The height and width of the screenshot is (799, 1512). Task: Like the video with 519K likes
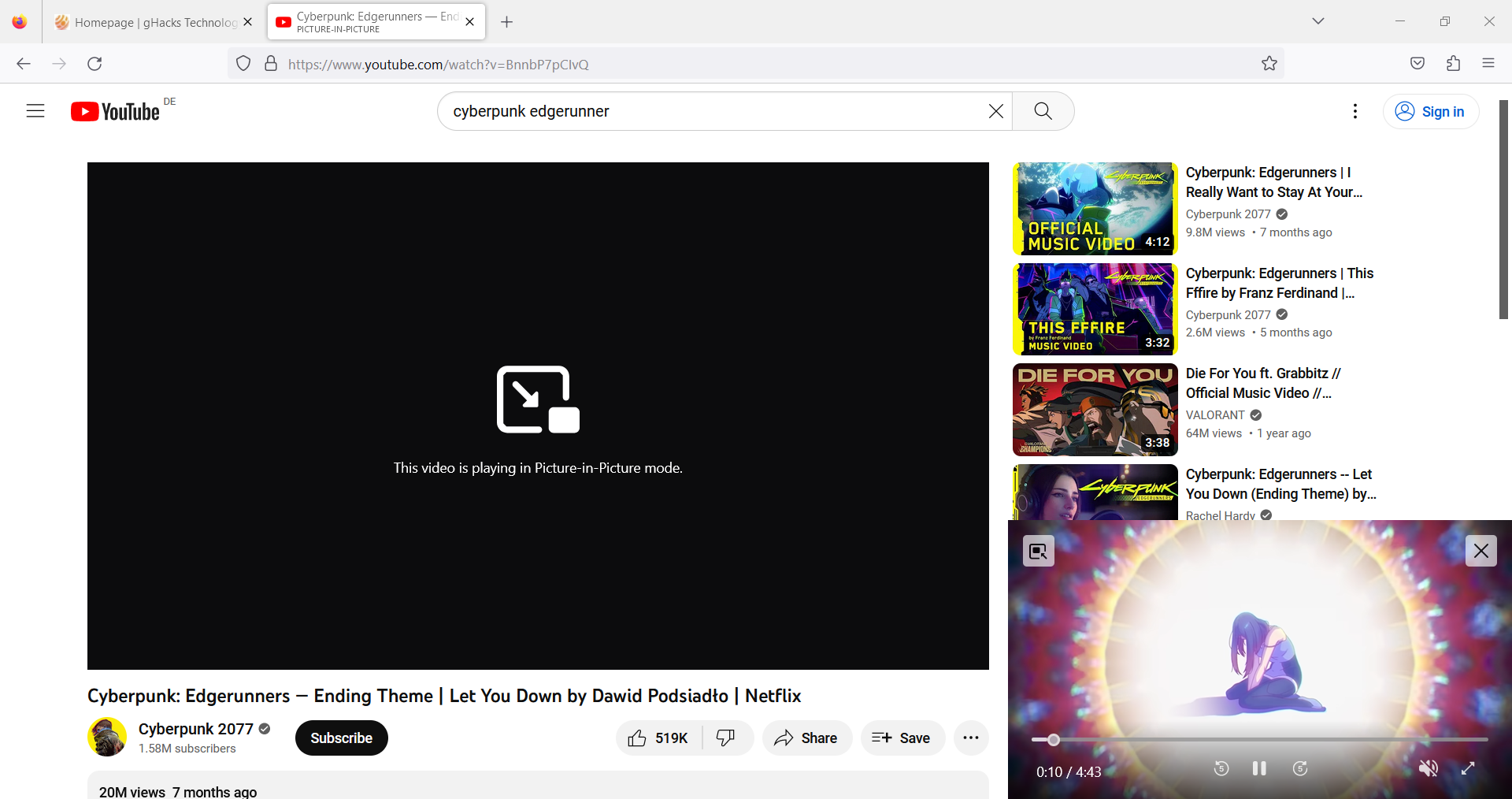[x=658, y=738]
